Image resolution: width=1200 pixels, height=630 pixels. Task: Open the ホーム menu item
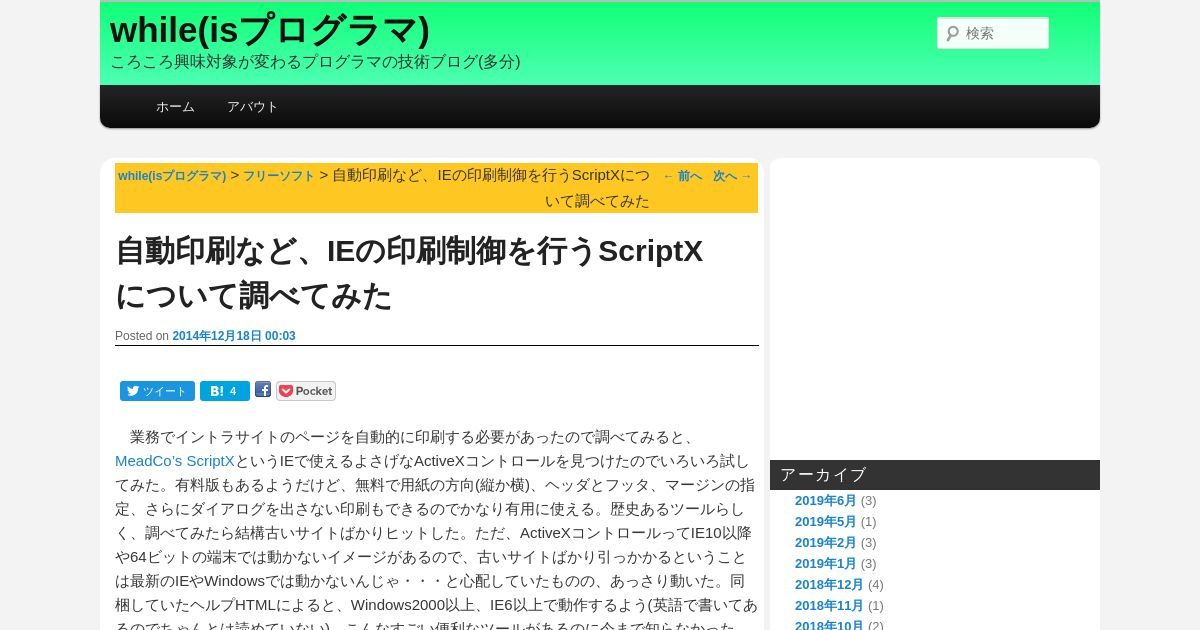[175, 106]
